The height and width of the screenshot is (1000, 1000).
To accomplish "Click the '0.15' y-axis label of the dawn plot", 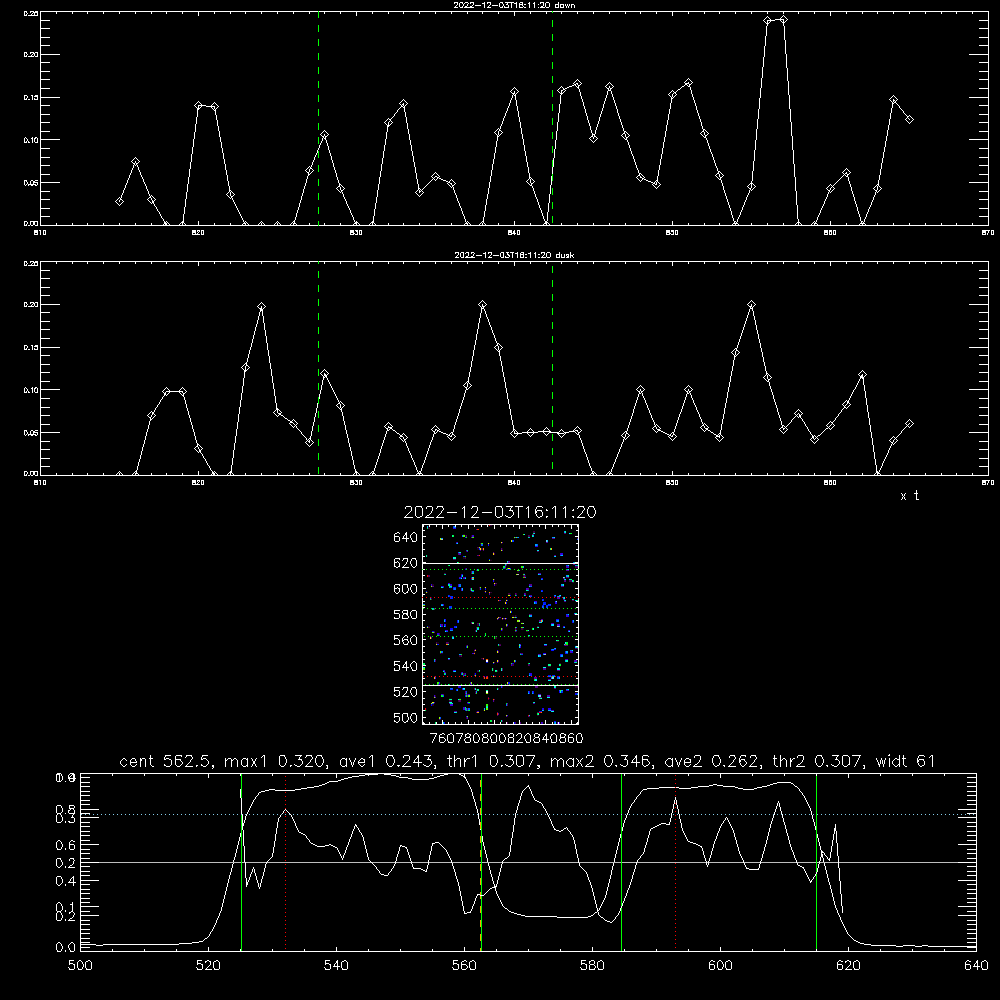I will (x=31, y=98).
